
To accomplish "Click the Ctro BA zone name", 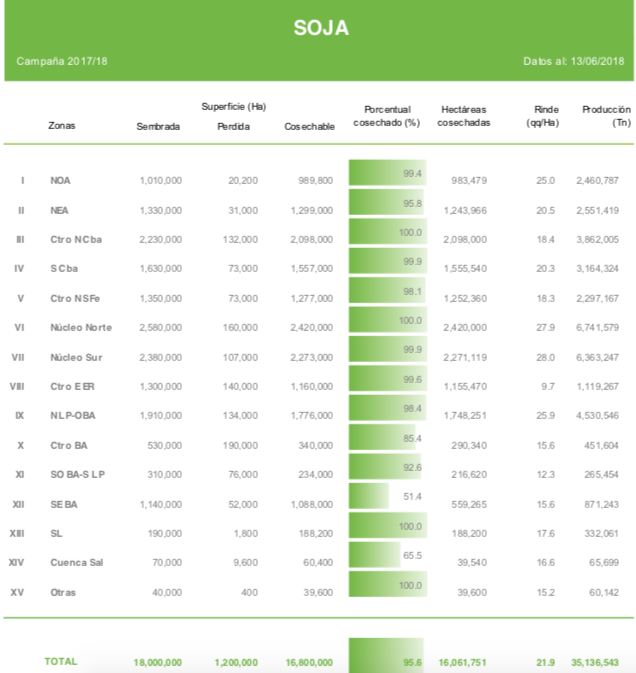I will [x=68, y=445].
